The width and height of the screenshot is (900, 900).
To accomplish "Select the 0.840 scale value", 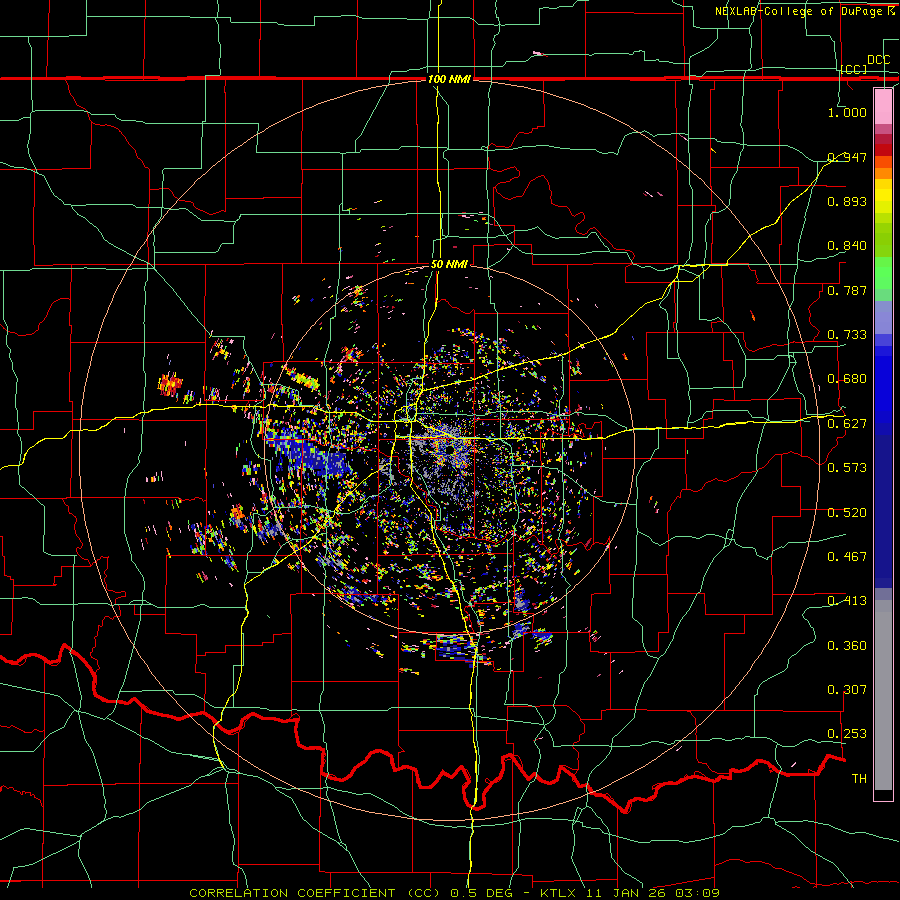I will coord(847,246).
